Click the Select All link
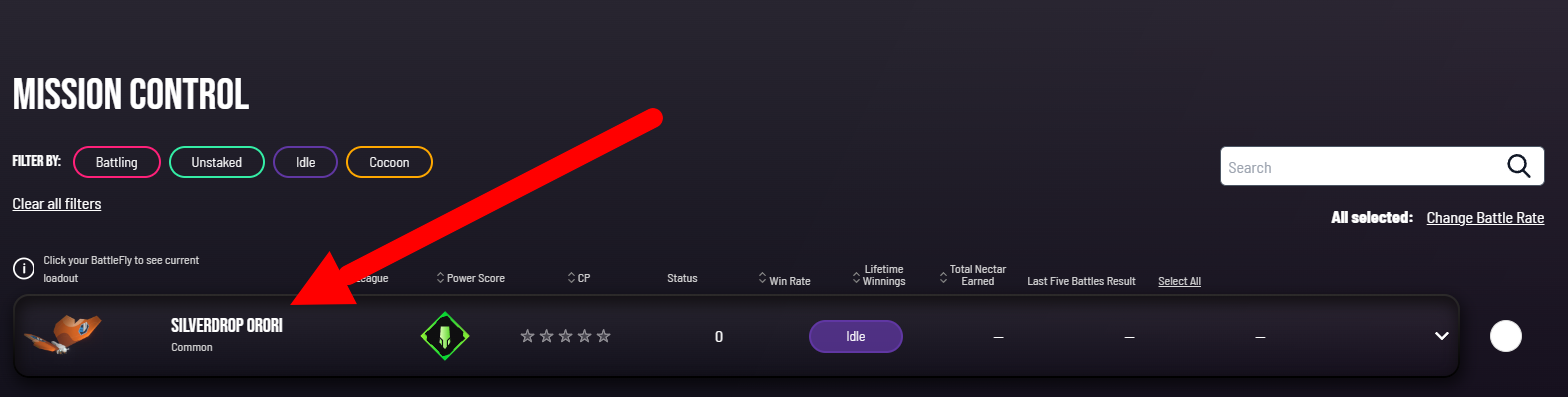 coord(1179,282)
